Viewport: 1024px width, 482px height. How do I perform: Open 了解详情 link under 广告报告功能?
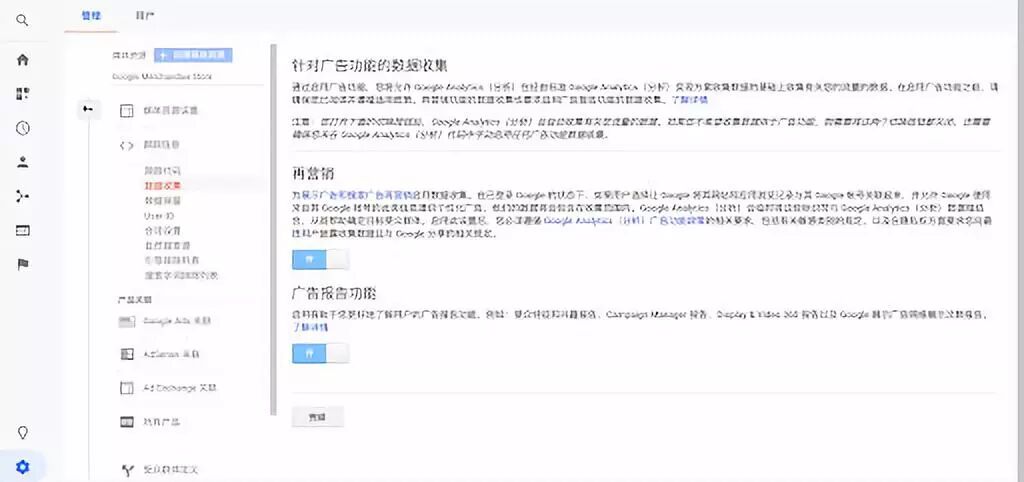(310, 327)
